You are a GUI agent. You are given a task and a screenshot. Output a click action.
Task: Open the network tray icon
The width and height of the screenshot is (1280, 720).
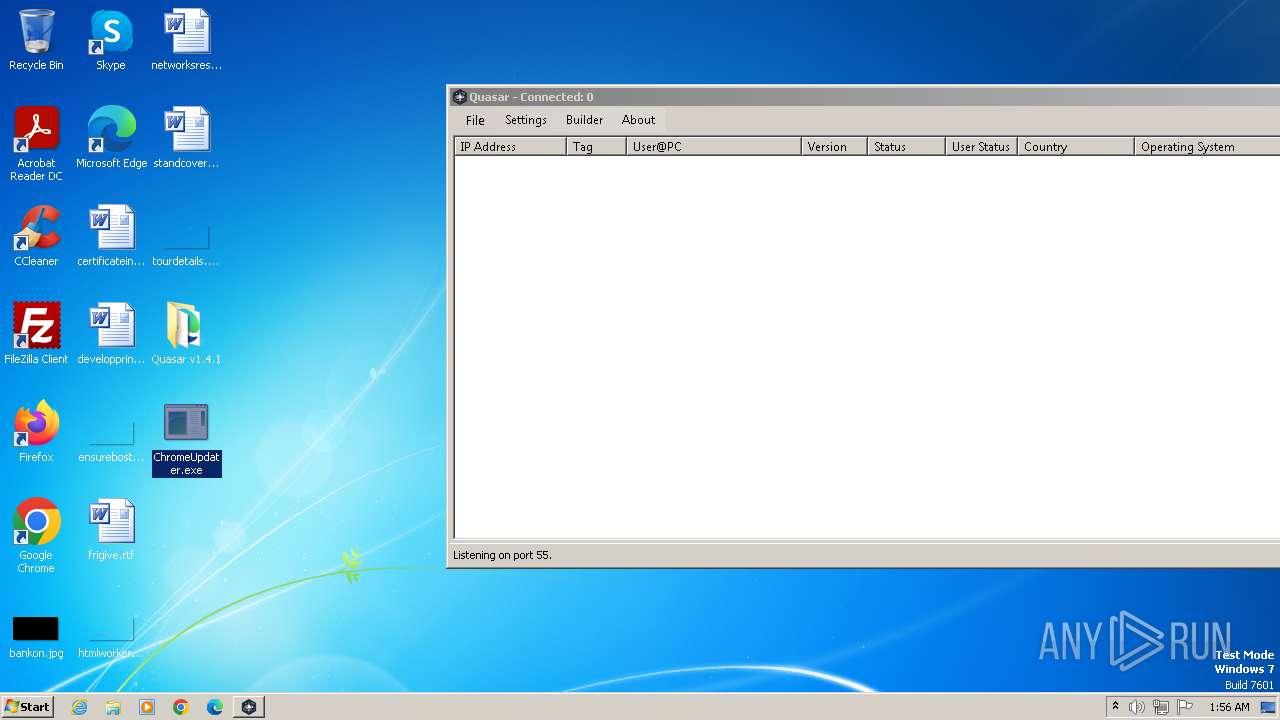point(1161,707)
